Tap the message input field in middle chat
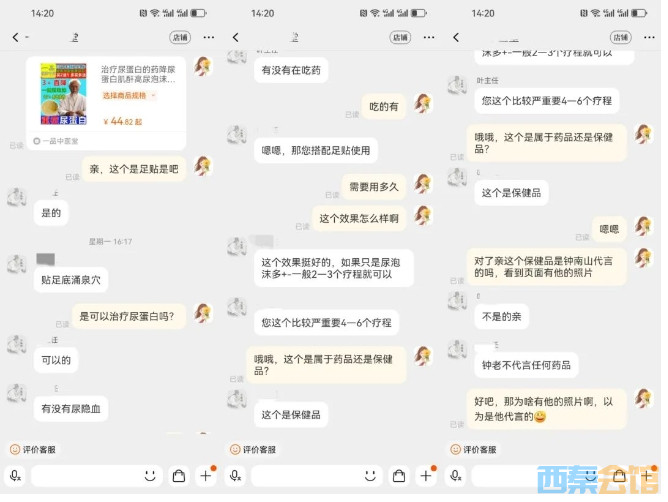The width and height of the screenshot is (668, 502). click(316, 476)
